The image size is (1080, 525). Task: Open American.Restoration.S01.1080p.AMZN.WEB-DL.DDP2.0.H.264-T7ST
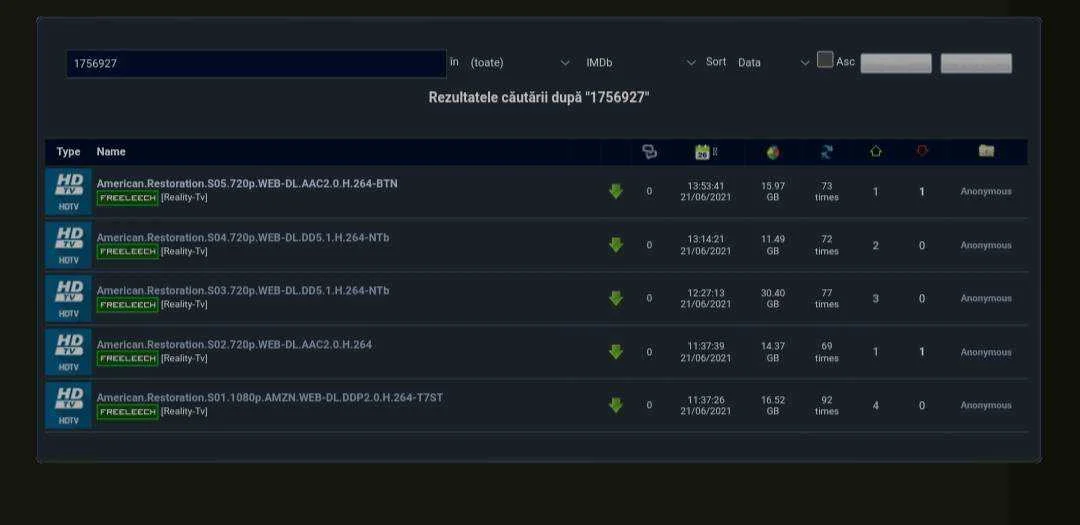[x=269, y=398]
